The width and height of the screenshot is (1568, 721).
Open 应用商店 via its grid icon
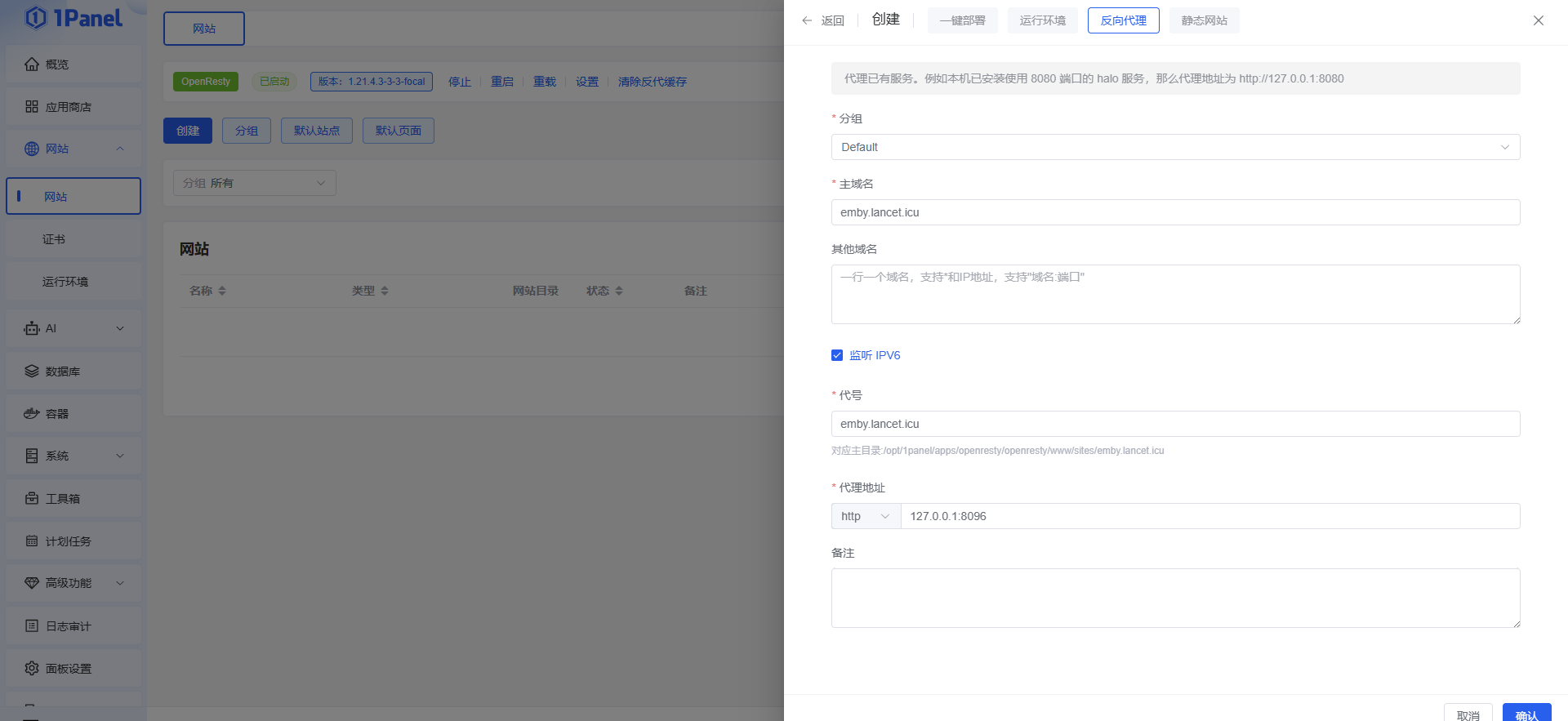(x=32, y=107)
